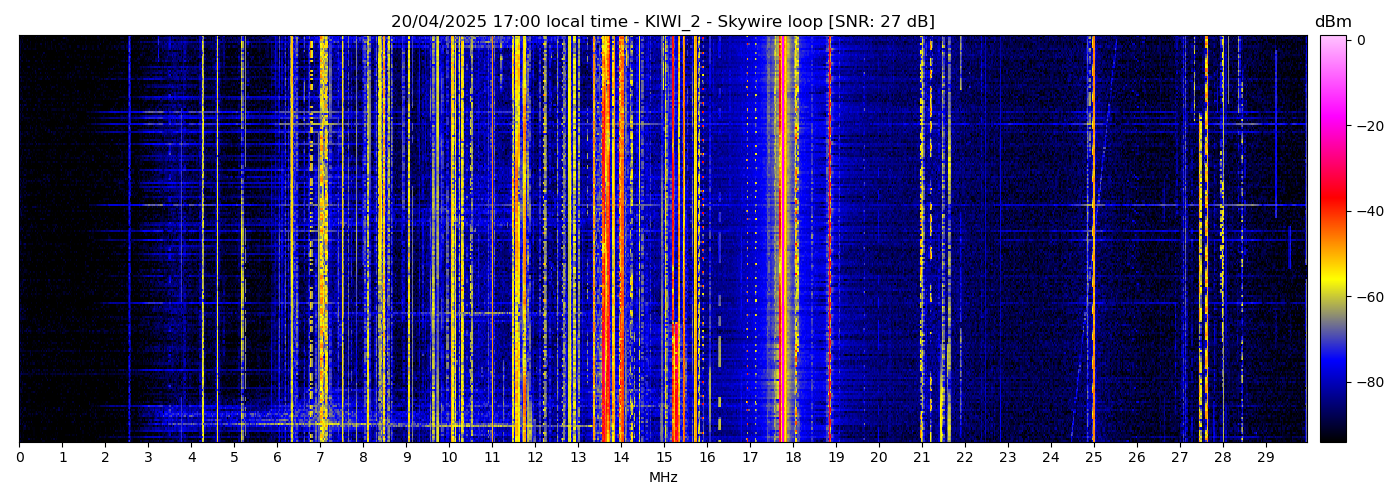Click the 18 MHz tick label on x-axis
The width and height of the screenshot is (1400, 500).
(793, 457)
